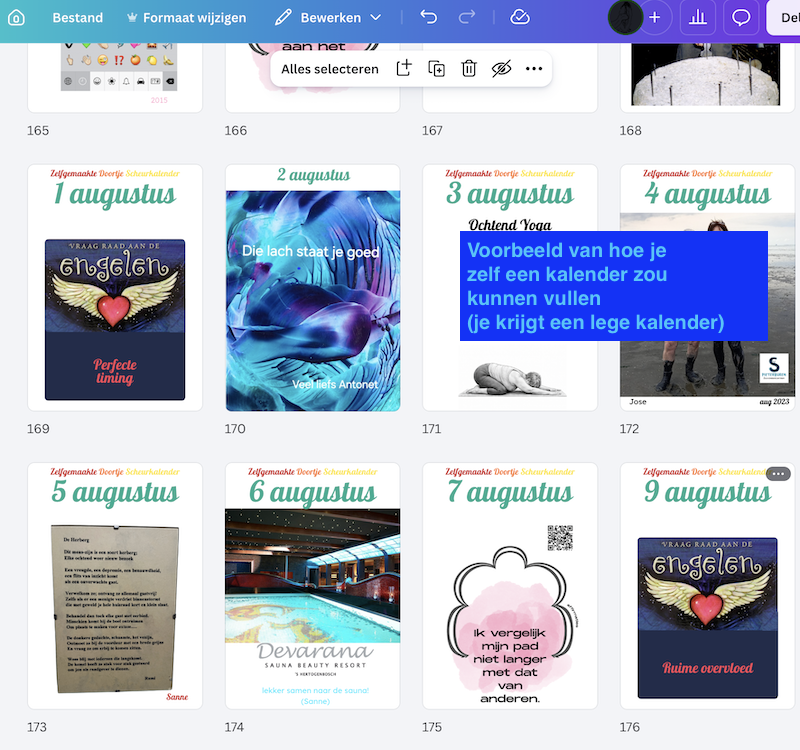Open options menu on page 176
The width and height of the screenshot is (800, 750).
tap(778, 473)
